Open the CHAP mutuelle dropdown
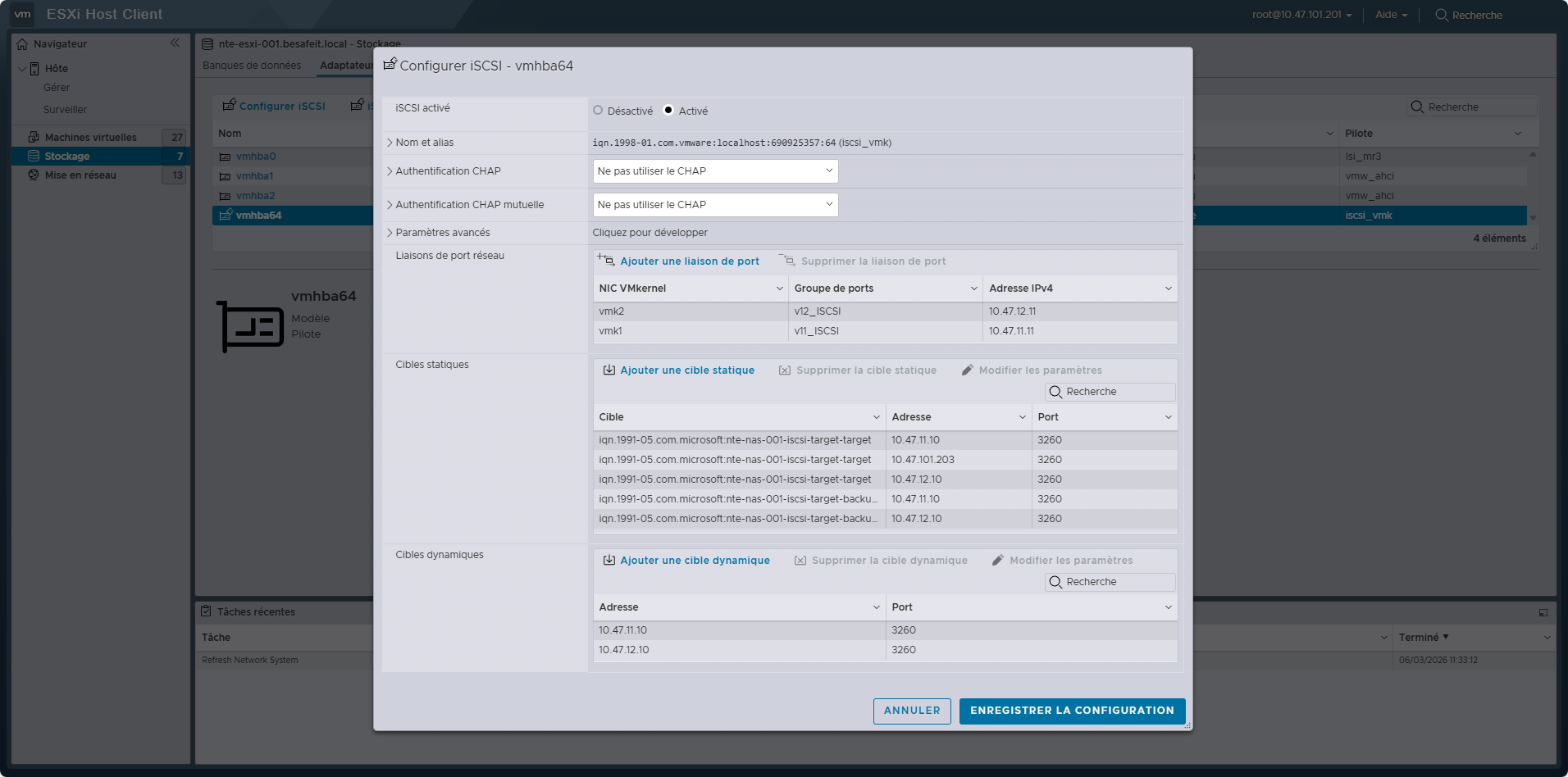Screen dimensions: 1568x777 715,205
